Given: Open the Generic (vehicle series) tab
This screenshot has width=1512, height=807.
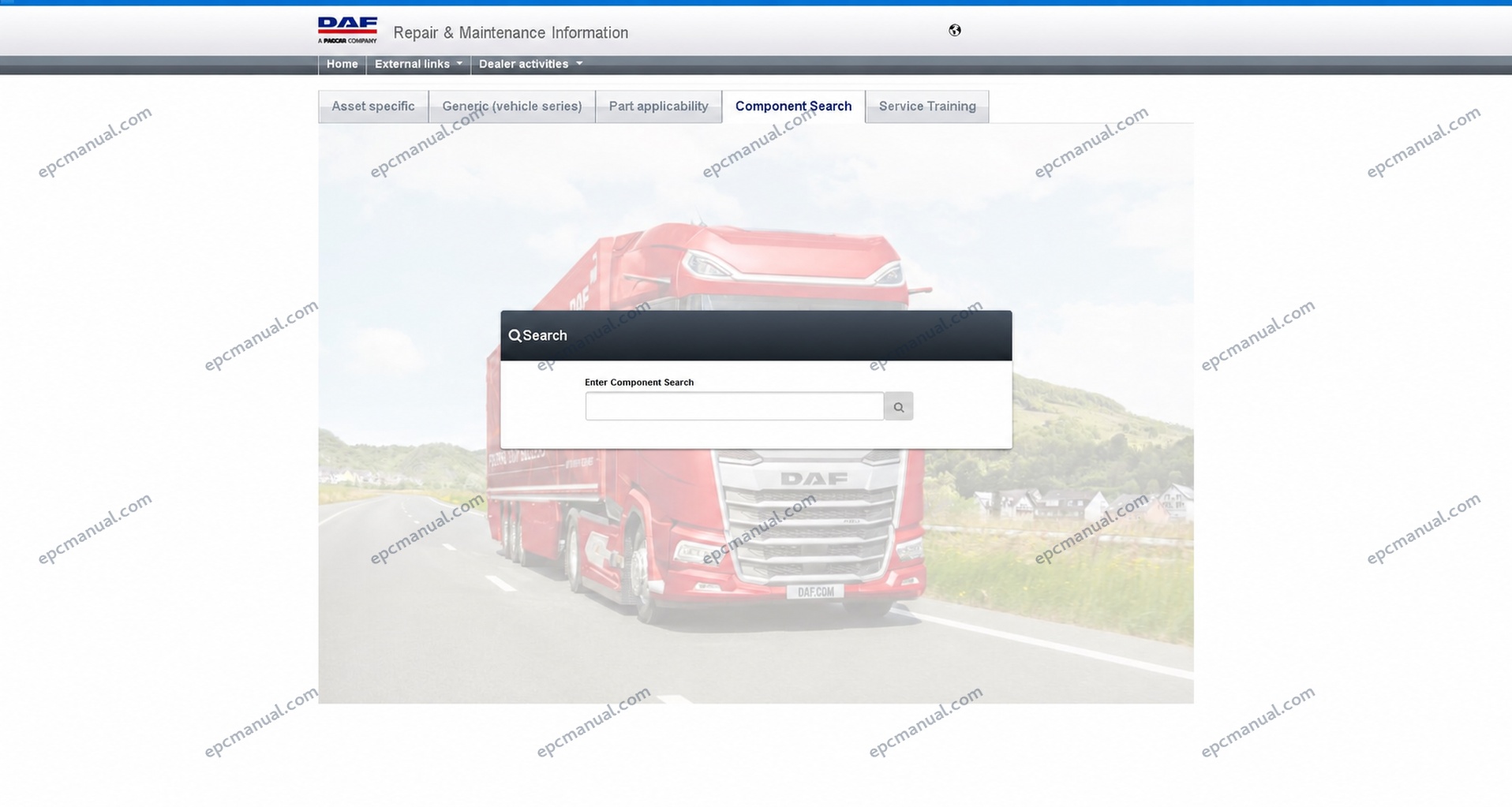Looking at the screenshot, I should point(512,106).
